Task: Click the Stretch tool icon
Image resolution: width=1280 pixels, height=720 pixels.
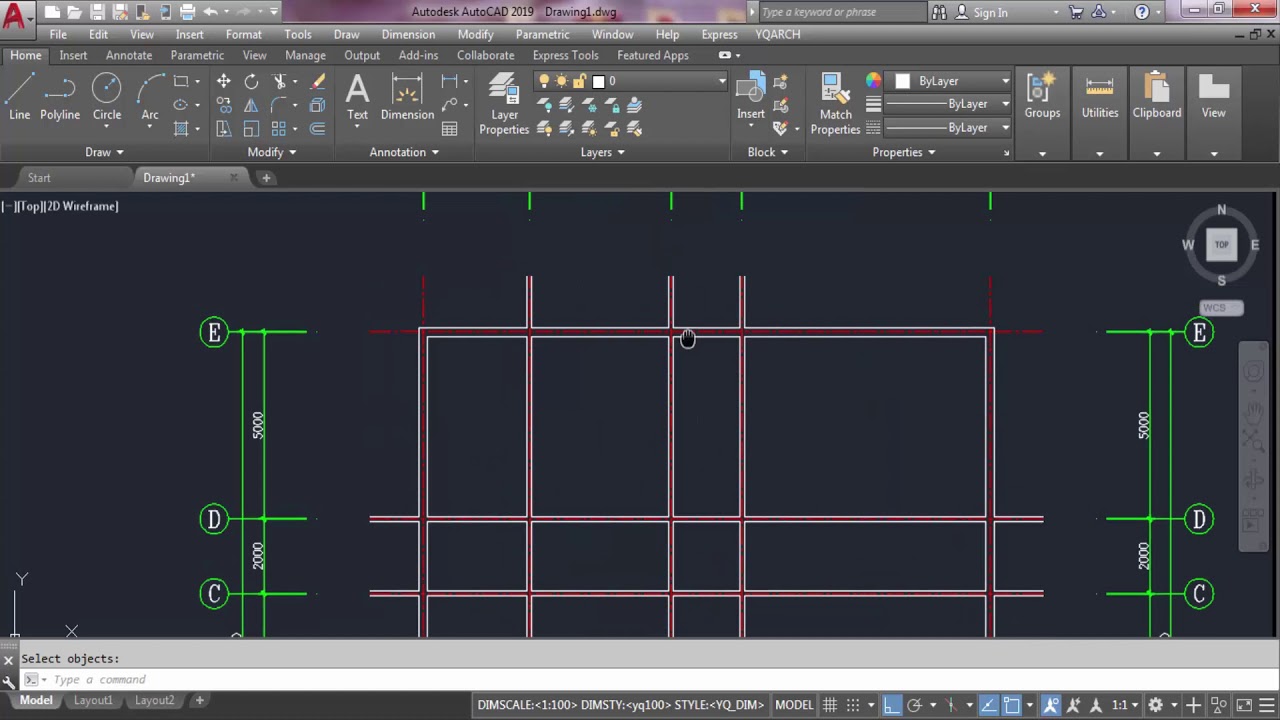Action: tap(224, 129)
